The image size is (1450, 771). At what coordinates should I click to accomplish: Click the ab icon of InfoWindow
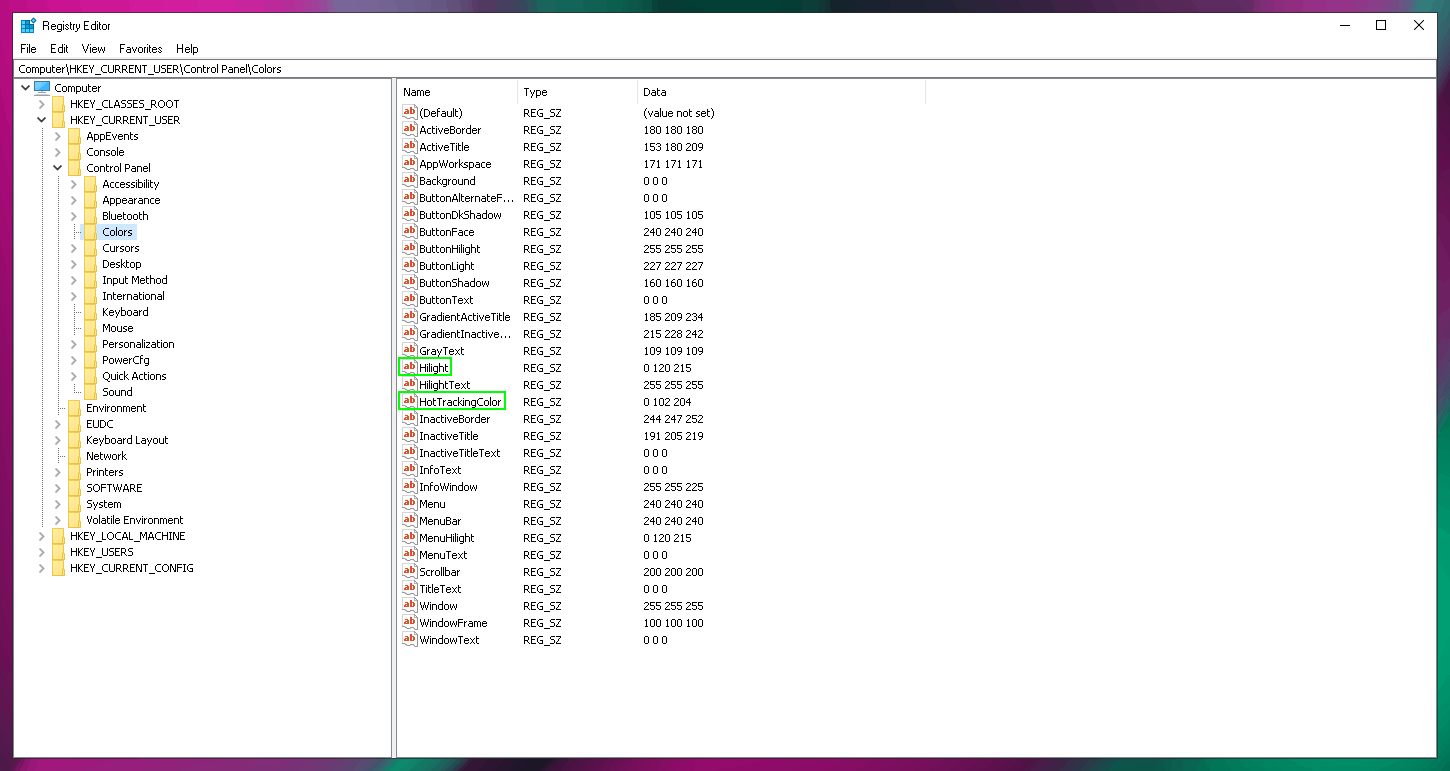[x=409, y=487]
